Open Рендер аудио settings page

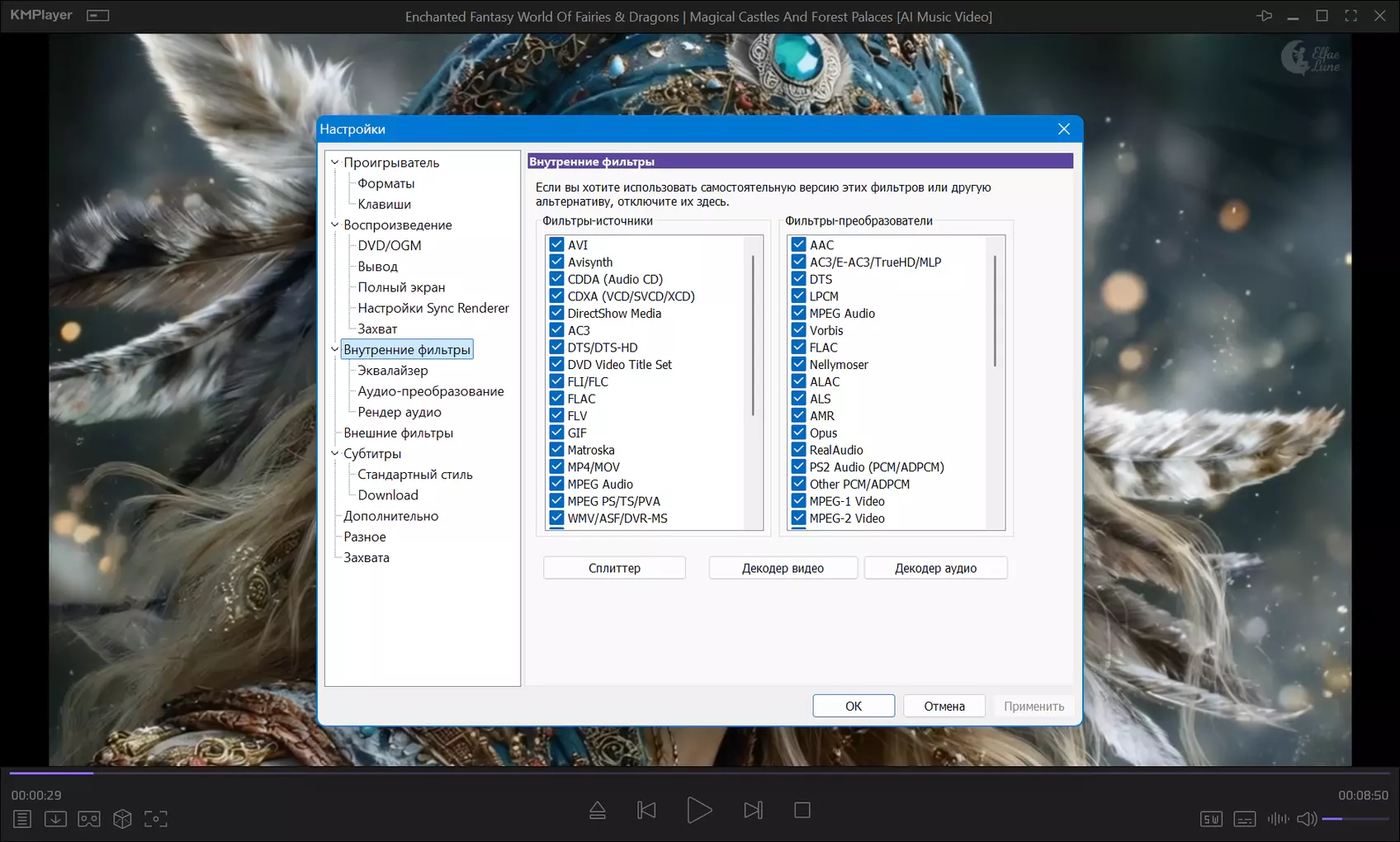click(x=400, y=412)
